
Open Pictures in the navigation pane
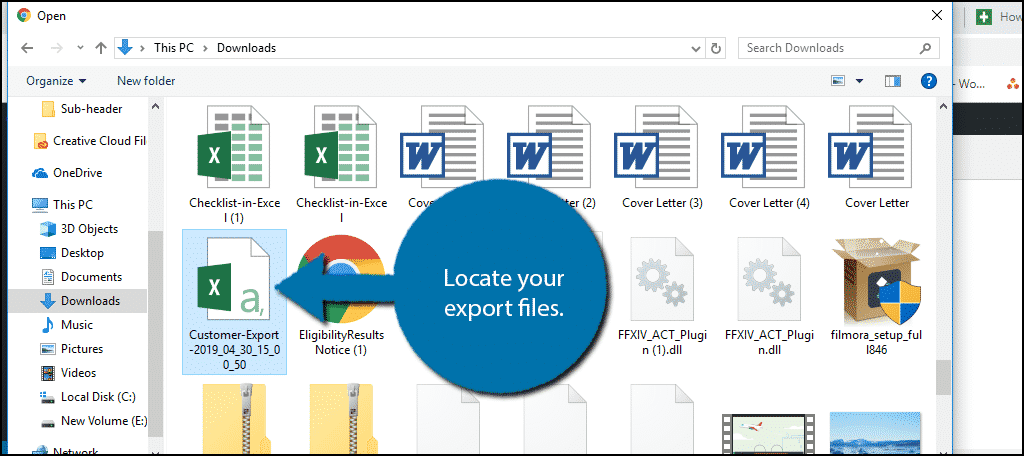coord(71,349)
